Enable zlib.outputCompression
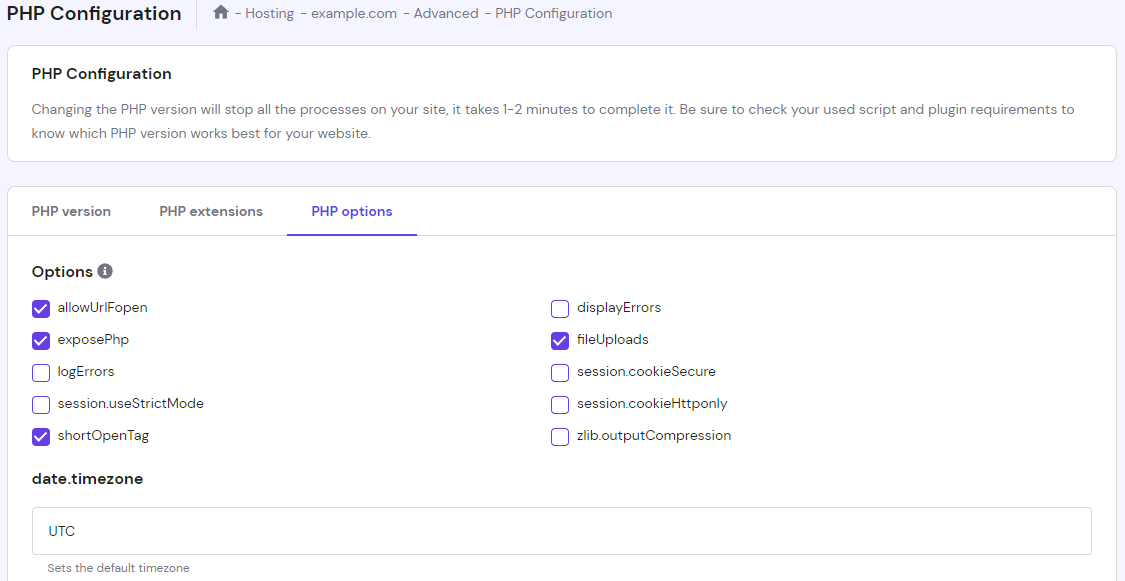 (559, 436)
